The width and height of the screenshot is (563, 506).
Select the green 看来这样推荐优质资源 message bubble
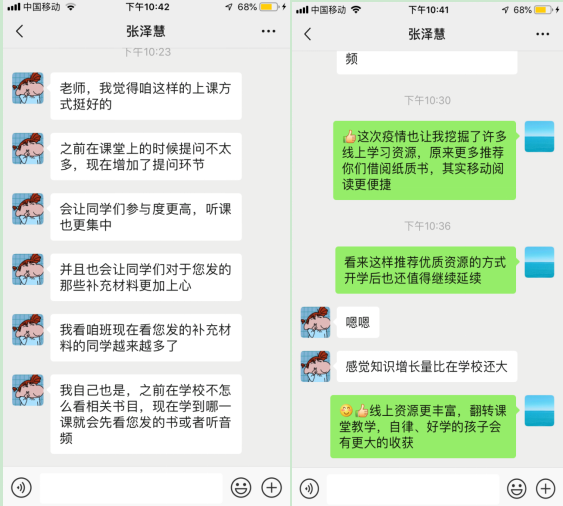pyautogui.click(x=425, y=270)
